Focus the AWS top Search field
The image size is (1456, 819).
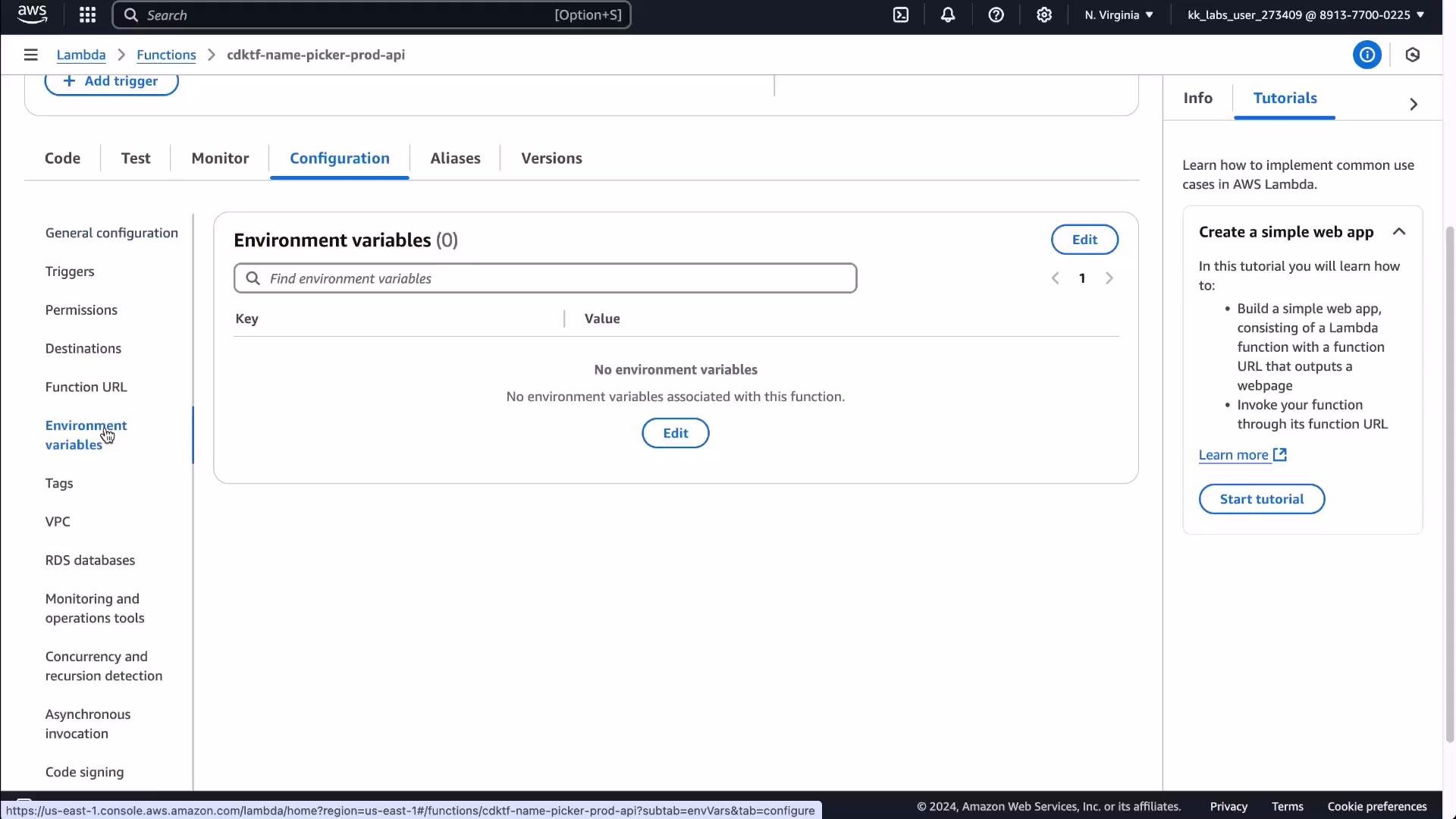(372, 15)
